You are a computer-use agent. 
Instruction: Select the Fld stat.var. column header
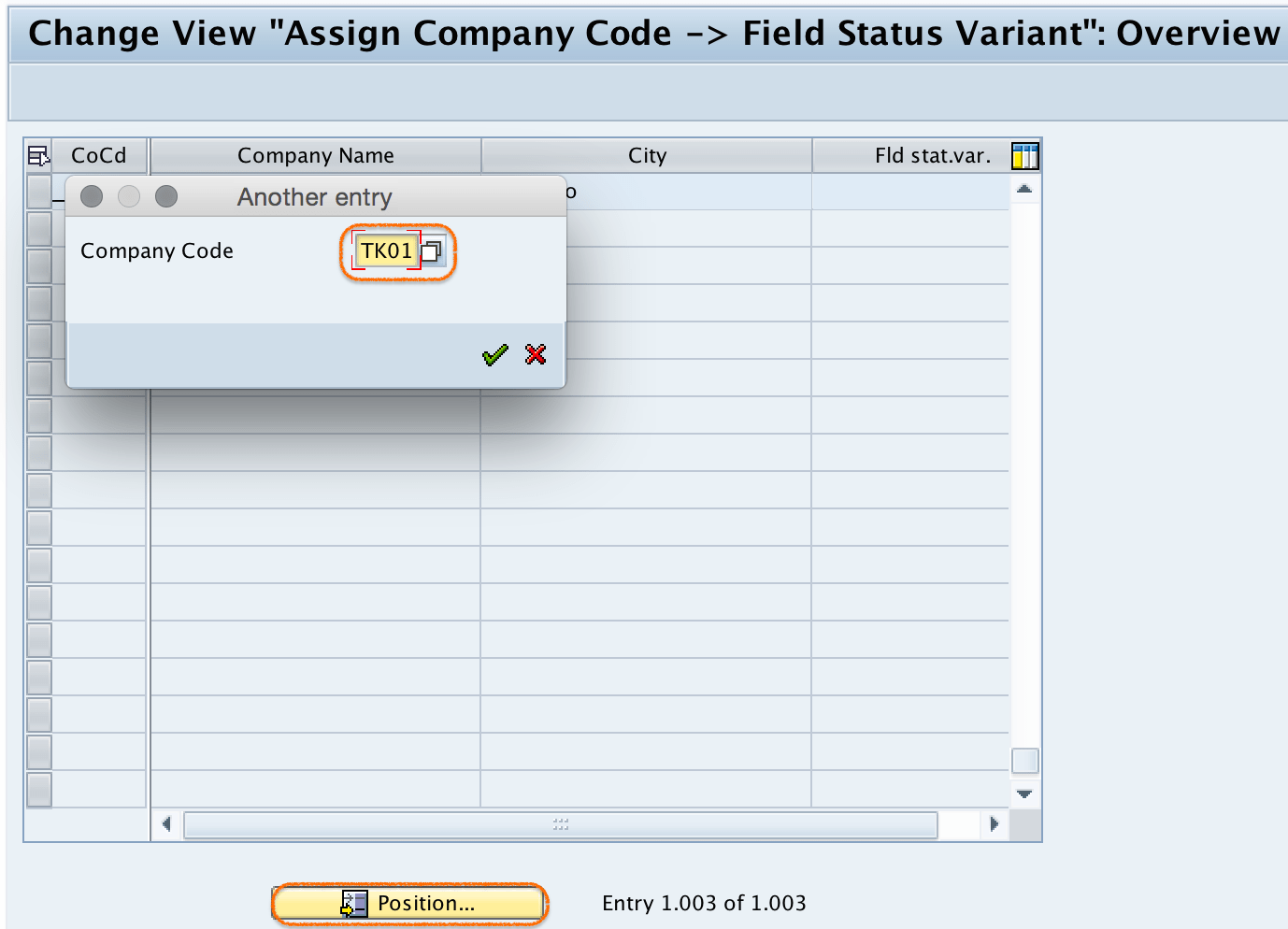coord(932,155)
